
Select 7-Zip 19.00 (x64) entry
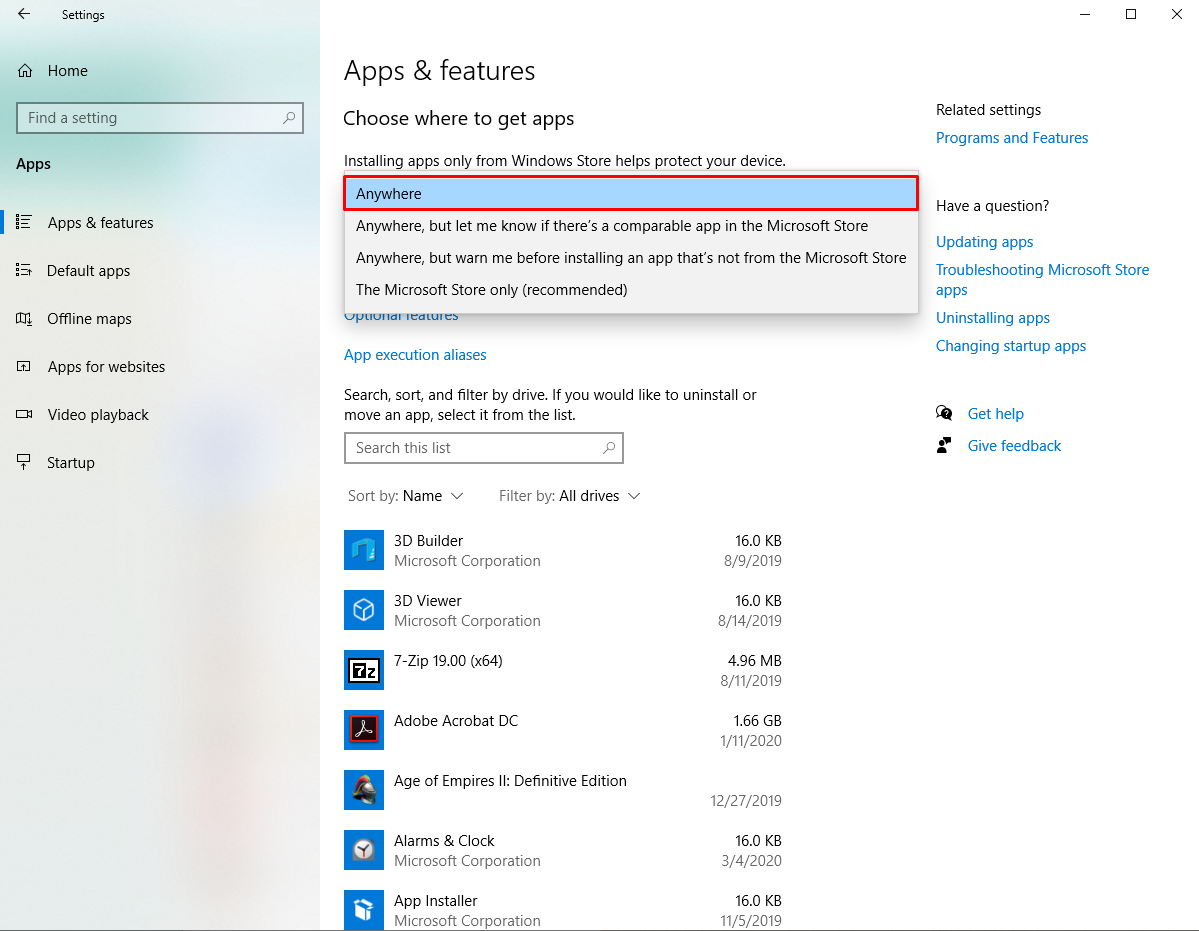[563, 670]
